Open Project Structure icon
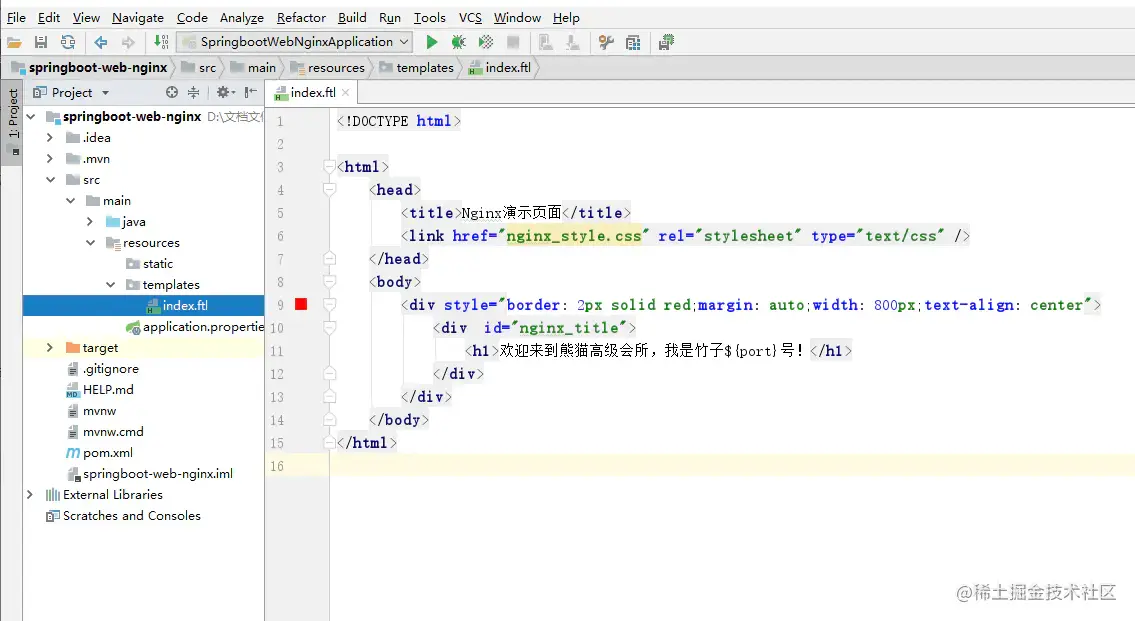Image resolution: width=1135 pixels, height=621 pixels. pyautogui.click(x=633, y=43)
